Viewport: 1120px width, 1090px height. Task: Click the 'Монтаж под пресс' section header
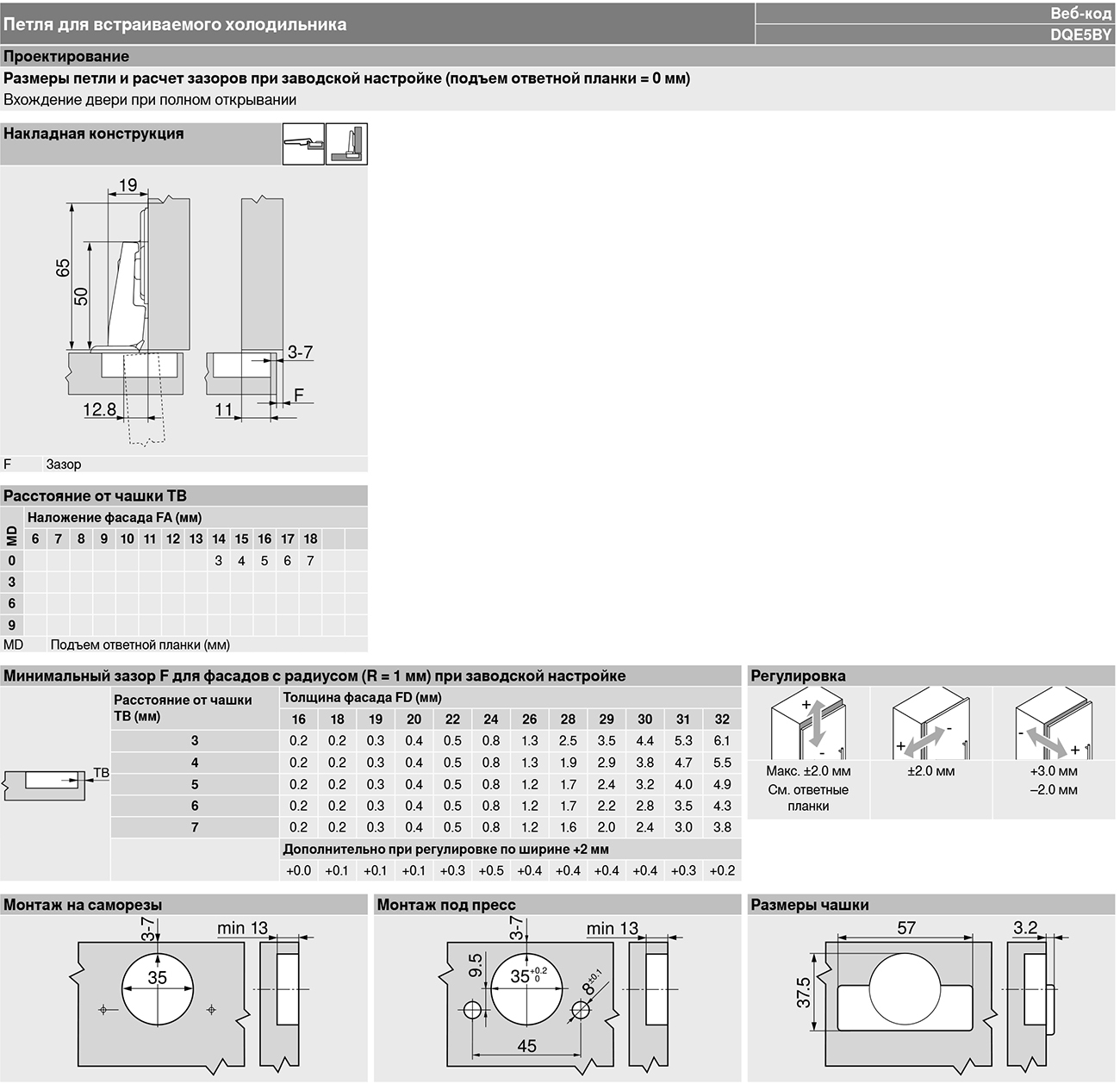[x=446, y=905]
